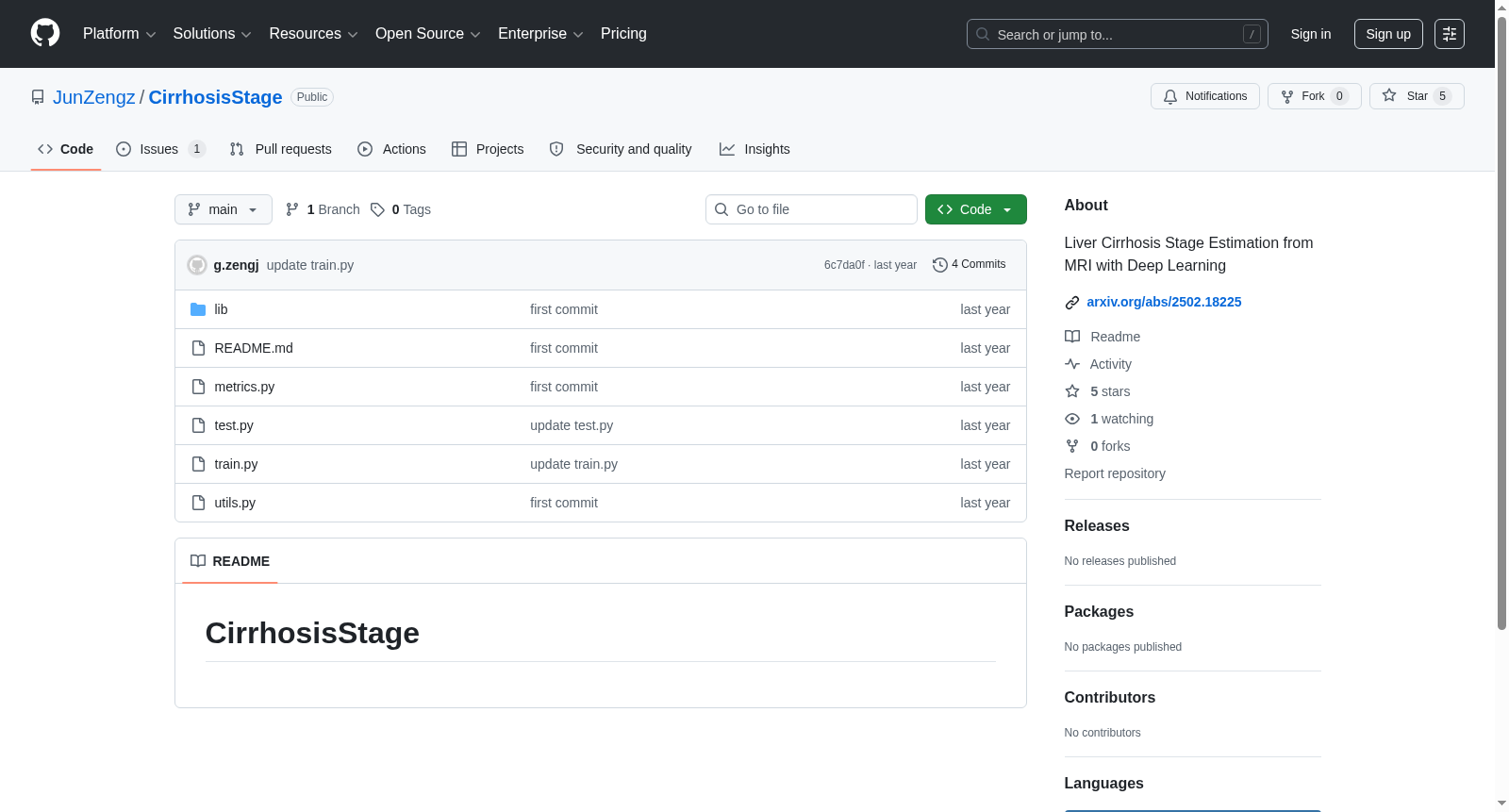1509x812 pixels.
Task: Open the GitHub homepage logo
Action: [45, 33]
